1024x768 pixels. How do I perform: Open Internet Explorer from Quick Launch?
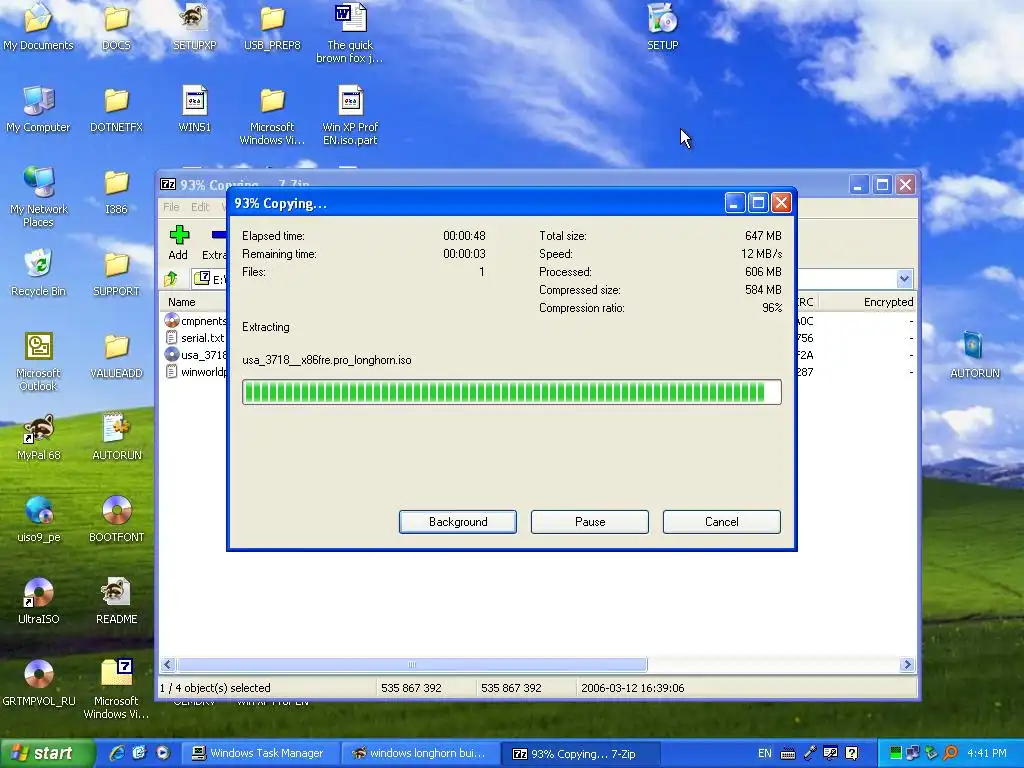pos(117,753)
